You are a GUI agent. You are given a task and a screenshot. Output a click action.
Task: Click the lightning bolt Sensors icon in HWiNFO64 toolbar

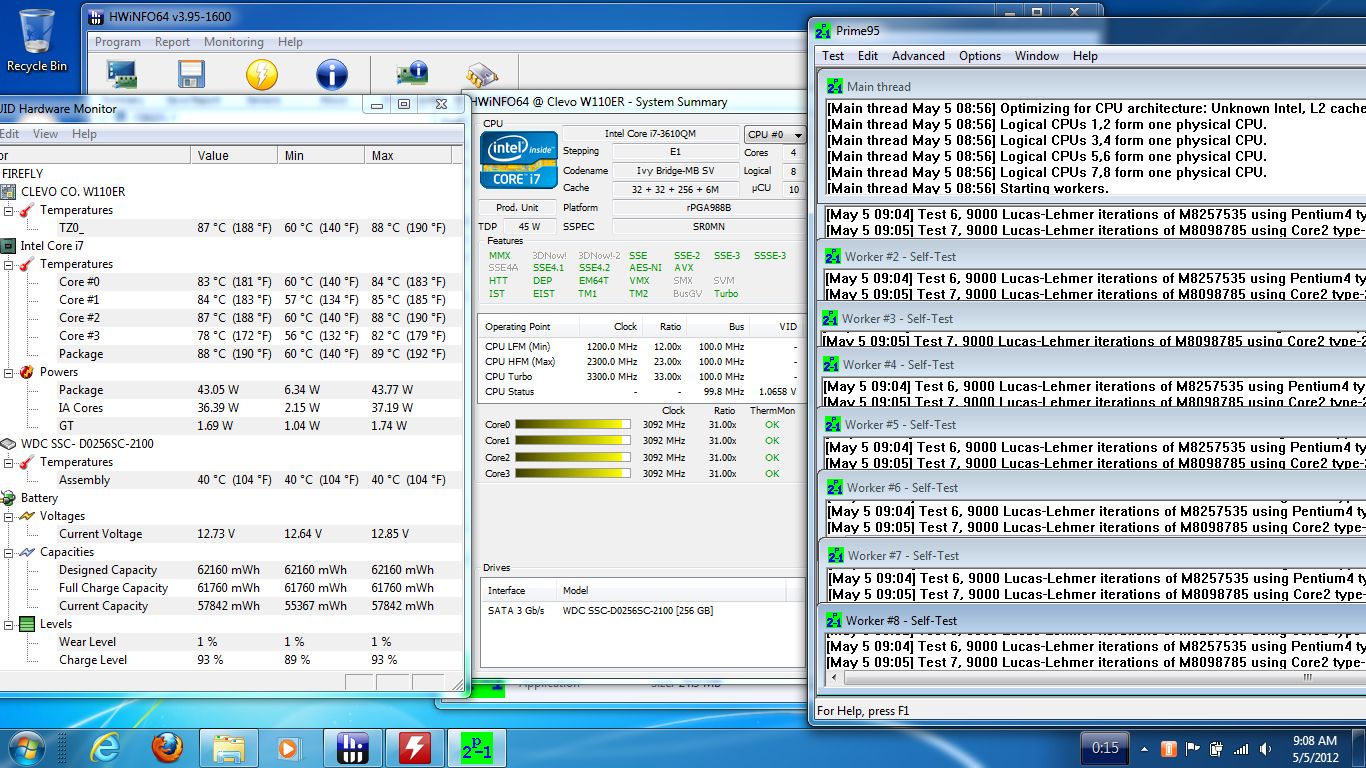(x=261, y=75)
